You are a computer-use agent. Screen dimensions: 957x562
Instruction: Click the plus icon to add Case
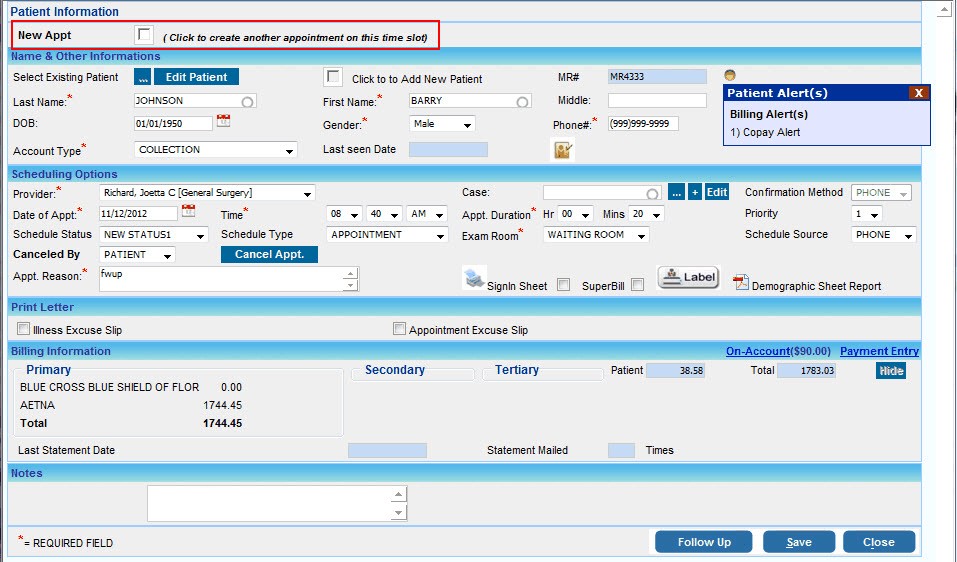(x=695, y=192)
